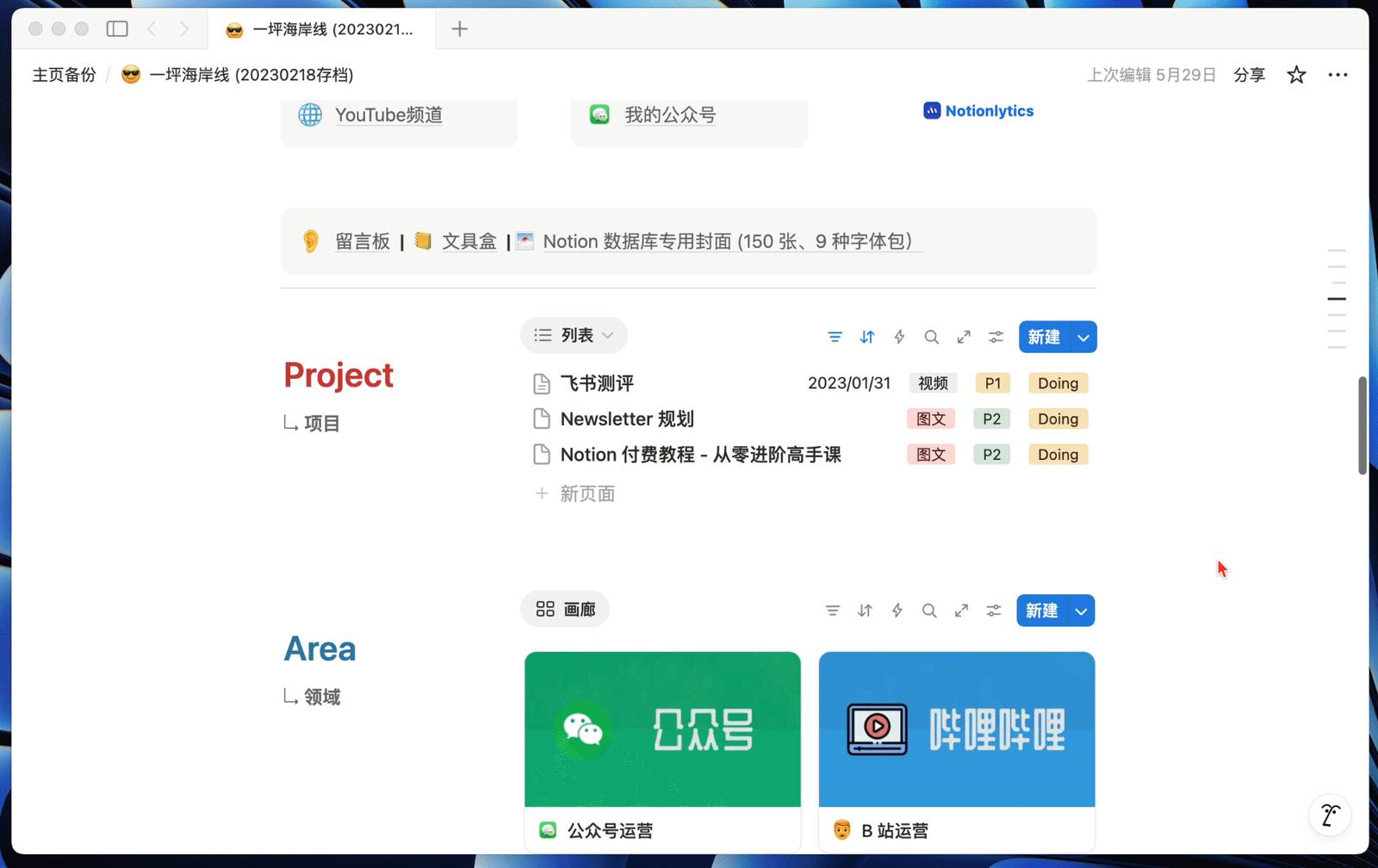Open the YouTube频道 link
Viewport: 1378px width, 868px height.
pyautogui.click(x=388, y=115)
